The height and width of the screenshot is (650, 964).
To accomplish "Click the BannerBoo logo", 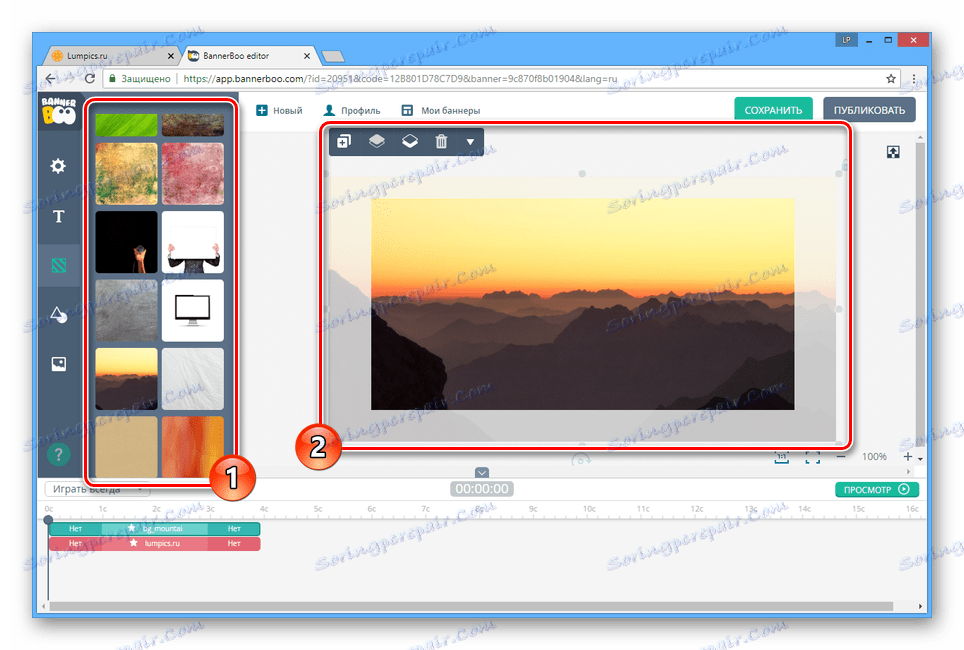I will point(58,111).
